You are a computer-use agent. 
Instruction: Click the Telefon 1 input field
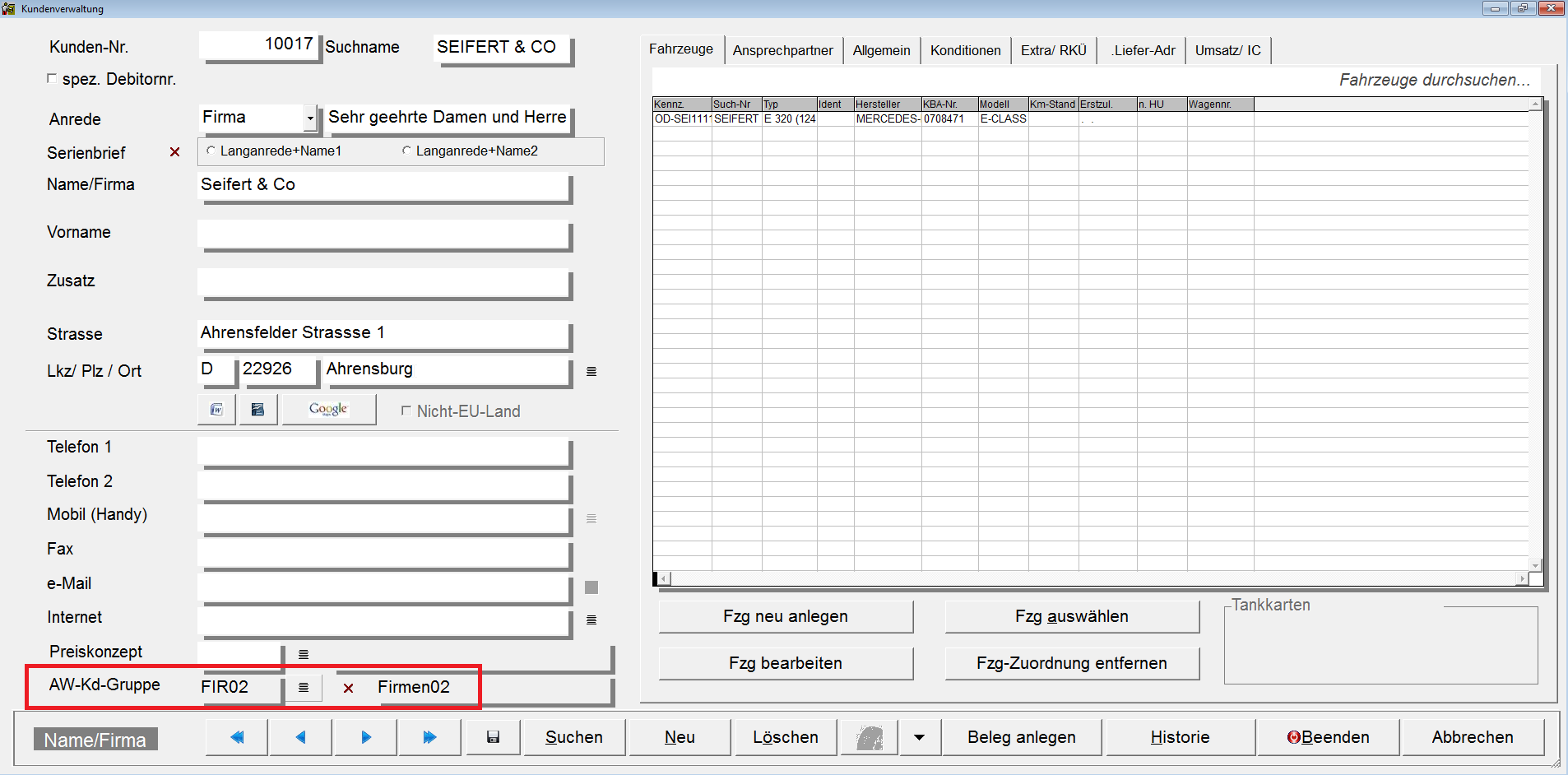(384, 451)
